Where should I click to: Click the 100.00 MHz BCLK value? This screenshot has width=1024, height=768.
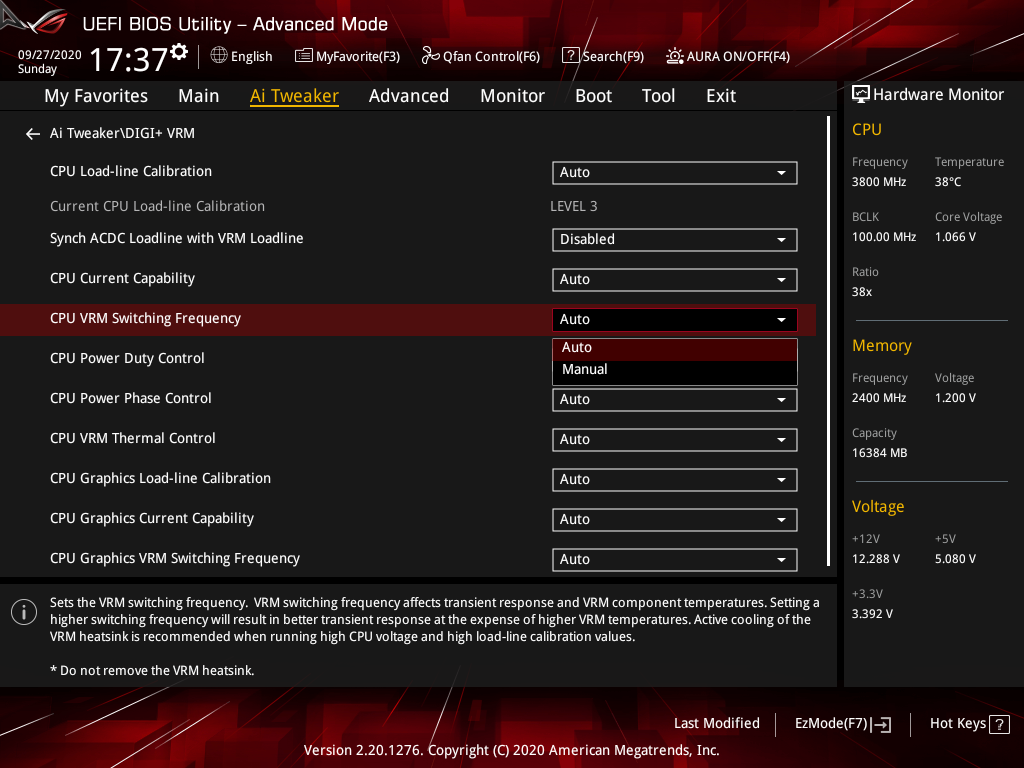884,237
